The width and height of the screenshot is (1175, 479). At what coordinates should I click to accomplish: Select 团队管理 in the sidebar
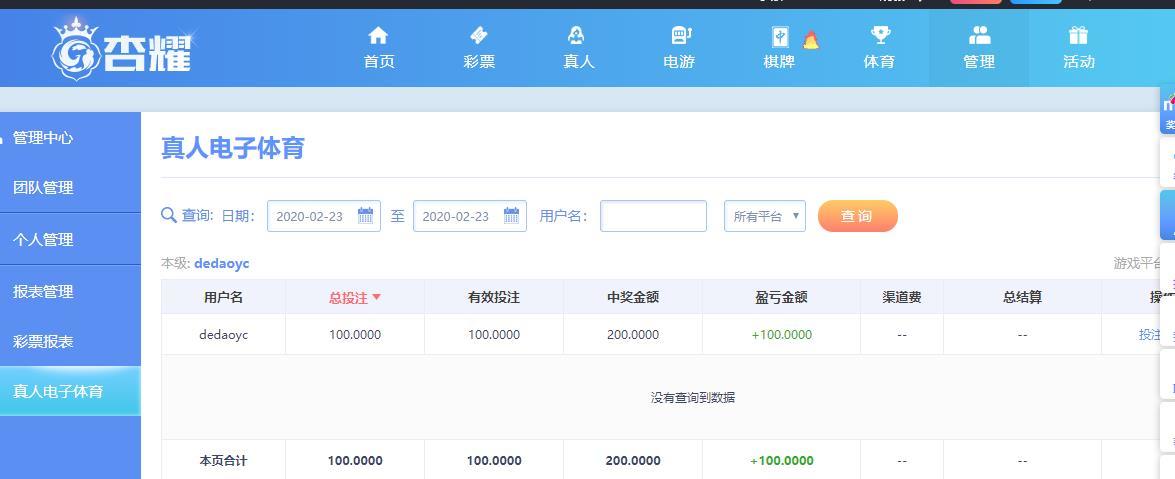point(43,187)
